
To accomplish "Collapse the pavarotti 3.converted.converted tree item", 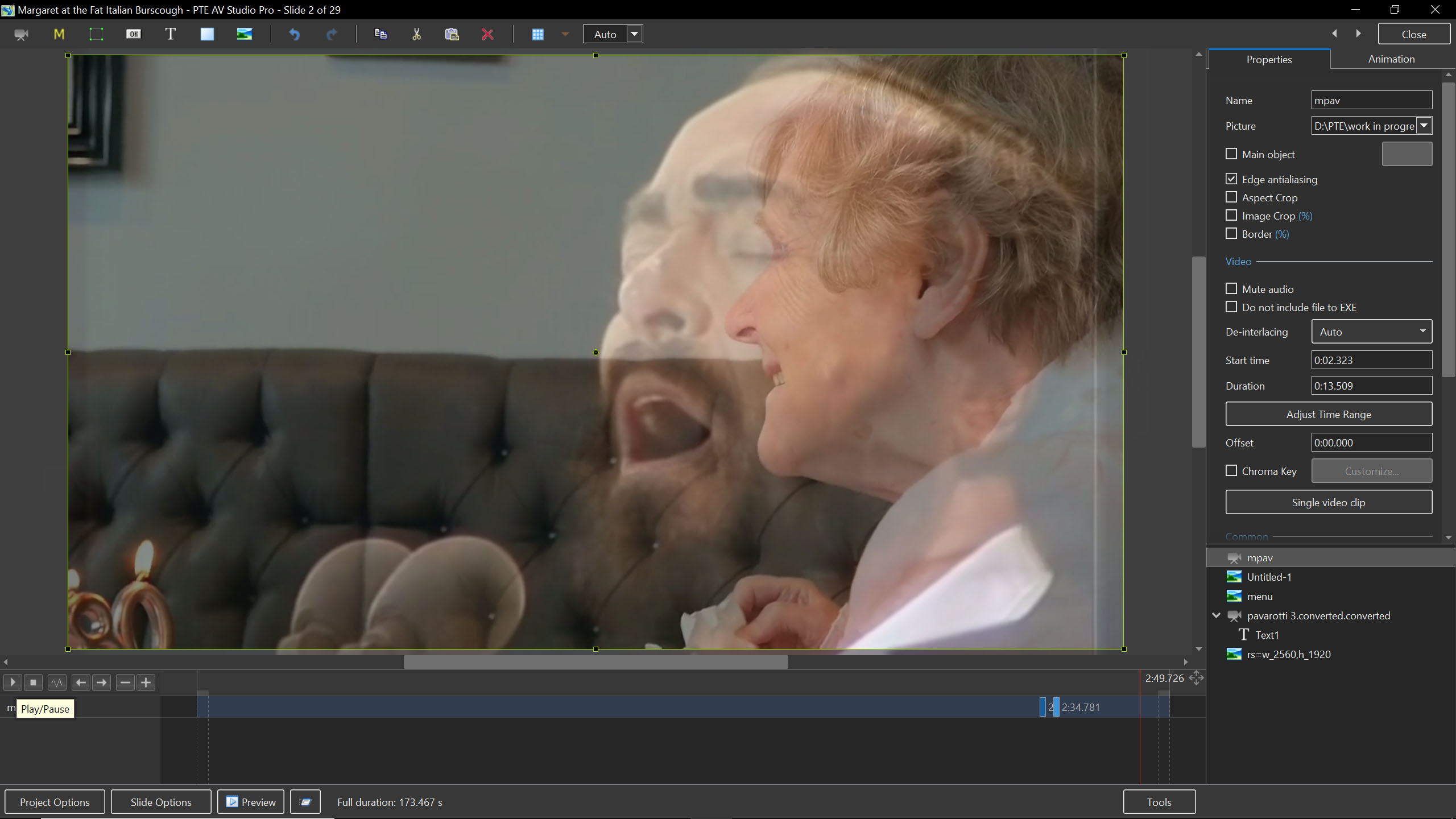I will tap(1216, 615).
